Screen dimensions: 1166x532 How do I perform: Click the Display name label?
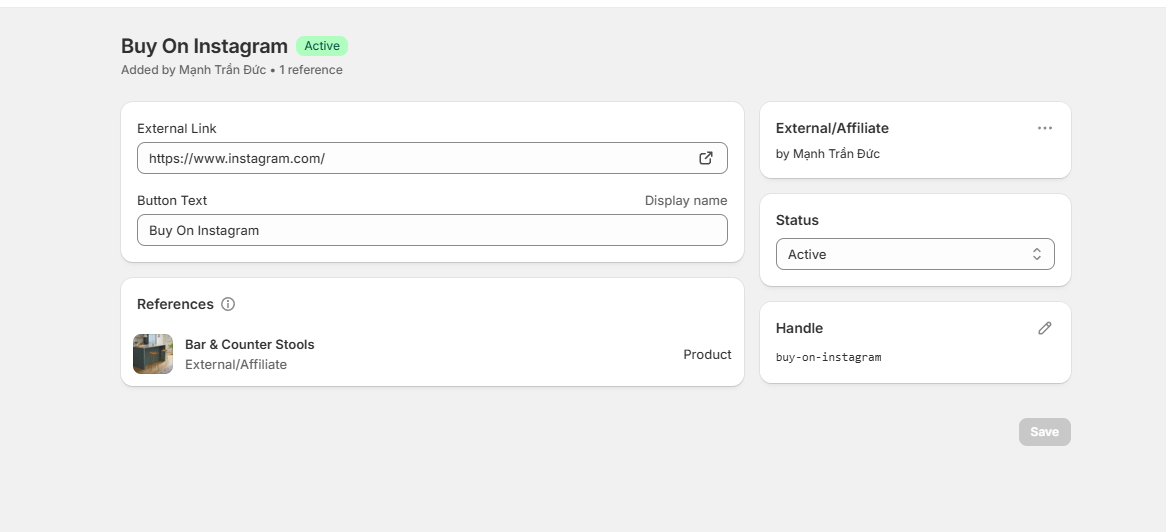[x=686, y=200]
